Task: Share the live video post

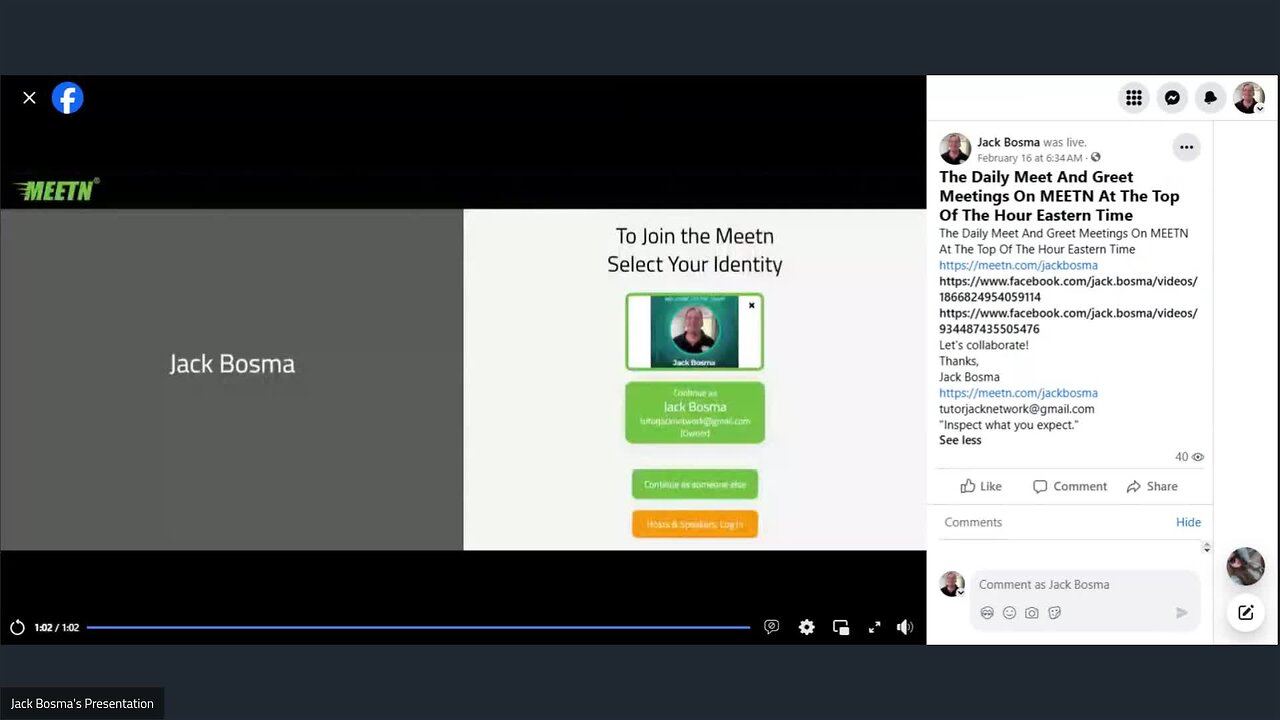Action: (x=1152, y=486)
